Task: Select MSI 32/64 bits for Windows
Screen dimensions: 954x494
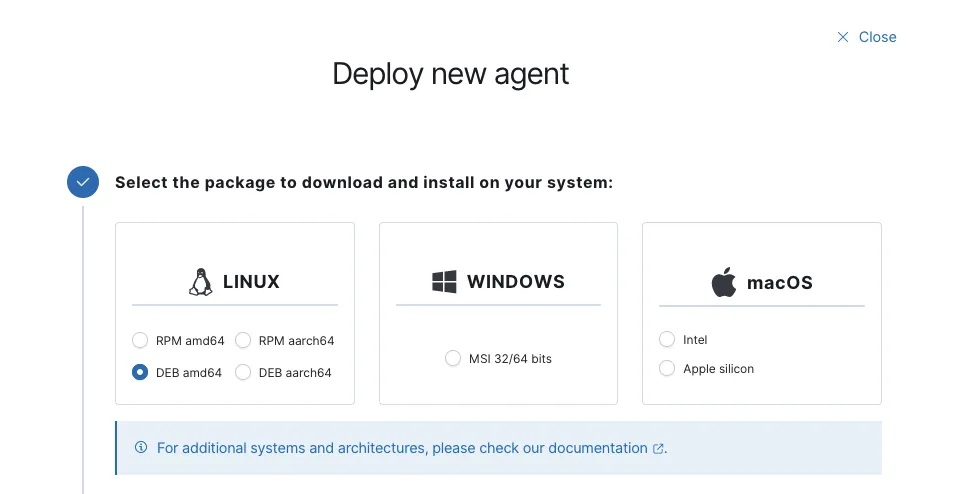Action: [x=454, y=358]
